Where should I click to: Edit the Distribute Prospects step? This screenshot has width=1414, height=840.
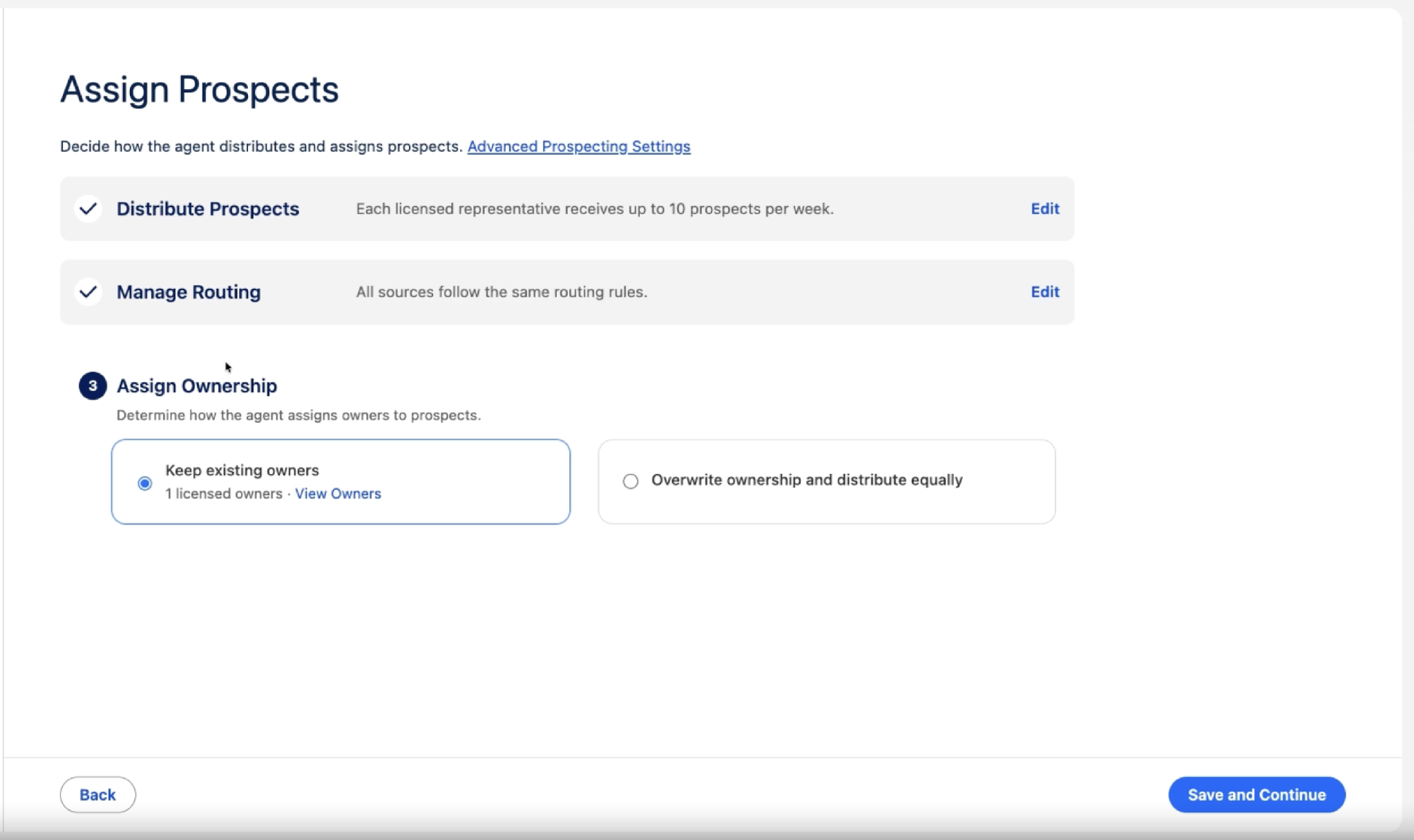point(1044,209)
